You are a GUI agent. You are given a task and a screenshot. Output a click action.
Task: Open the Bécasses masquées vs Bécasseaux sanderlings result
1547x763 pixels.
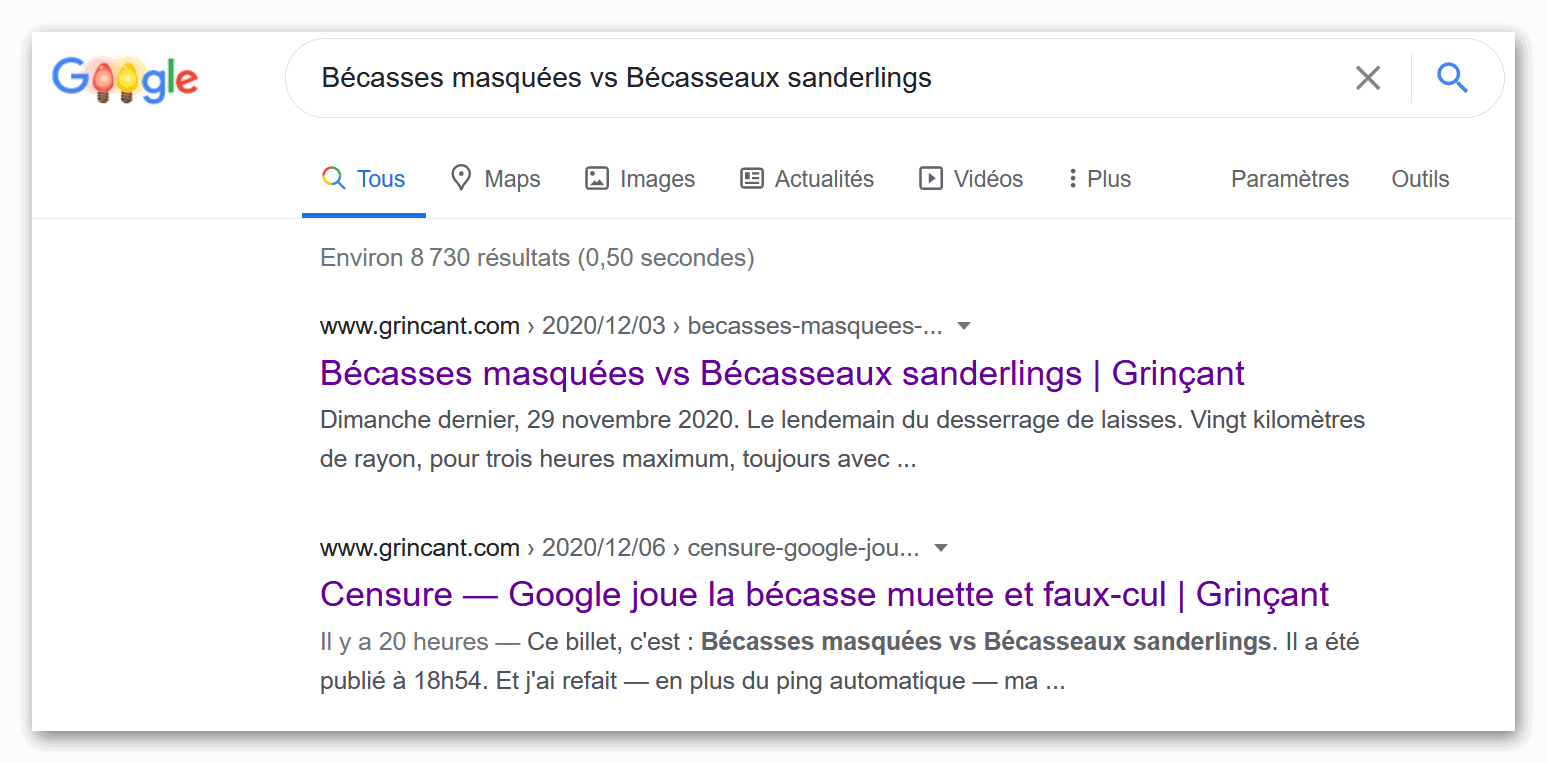point(782,373)
